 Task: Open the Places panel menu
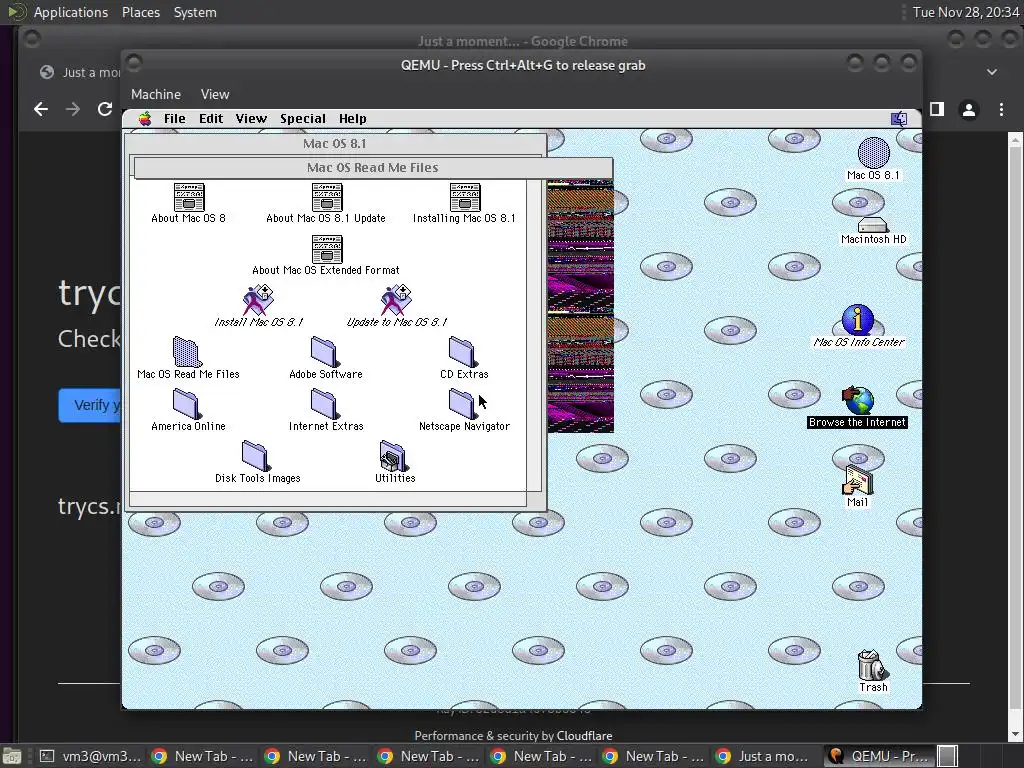tap(141, 12)
